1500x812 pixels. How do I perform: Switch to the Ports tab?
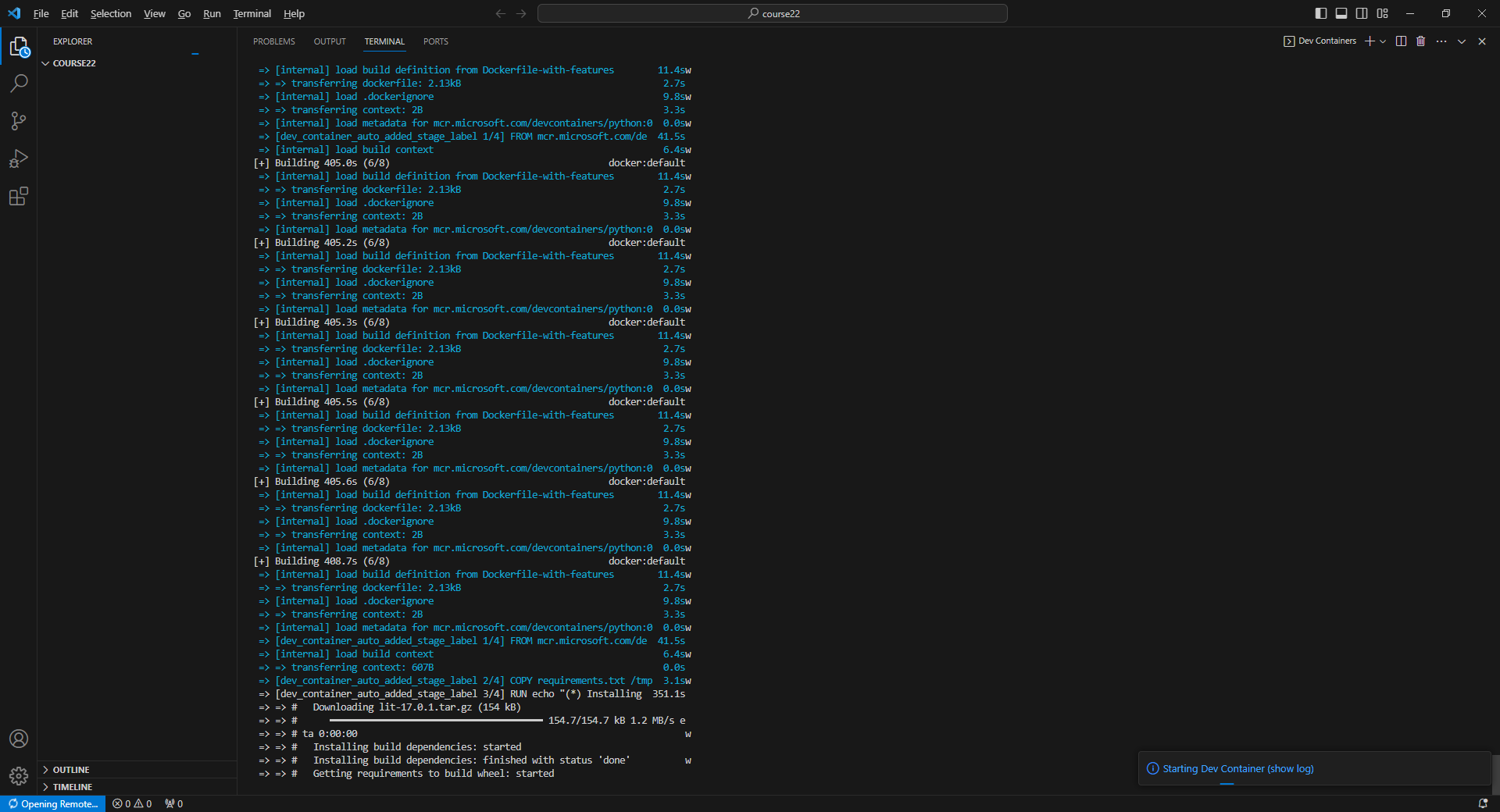[x=436, y=41]
